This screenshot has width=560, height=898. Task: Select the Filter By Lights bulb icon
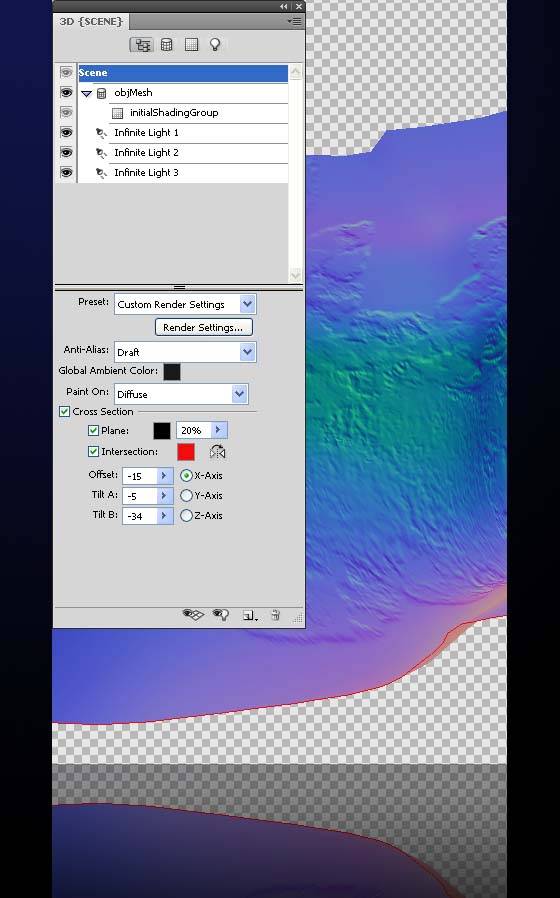(215, 45)
